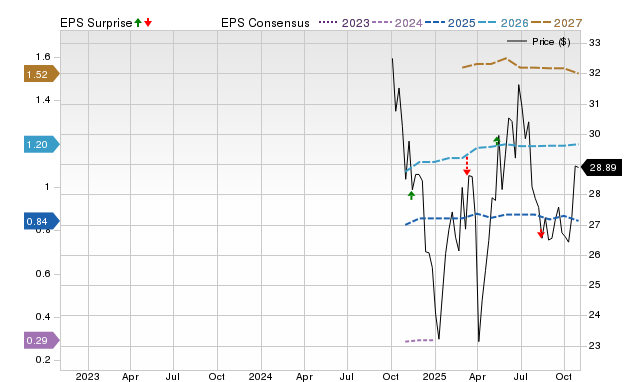Click the EPS Consensus legend title
Viewport: 640px width, 382px height.
pos(265,23)
